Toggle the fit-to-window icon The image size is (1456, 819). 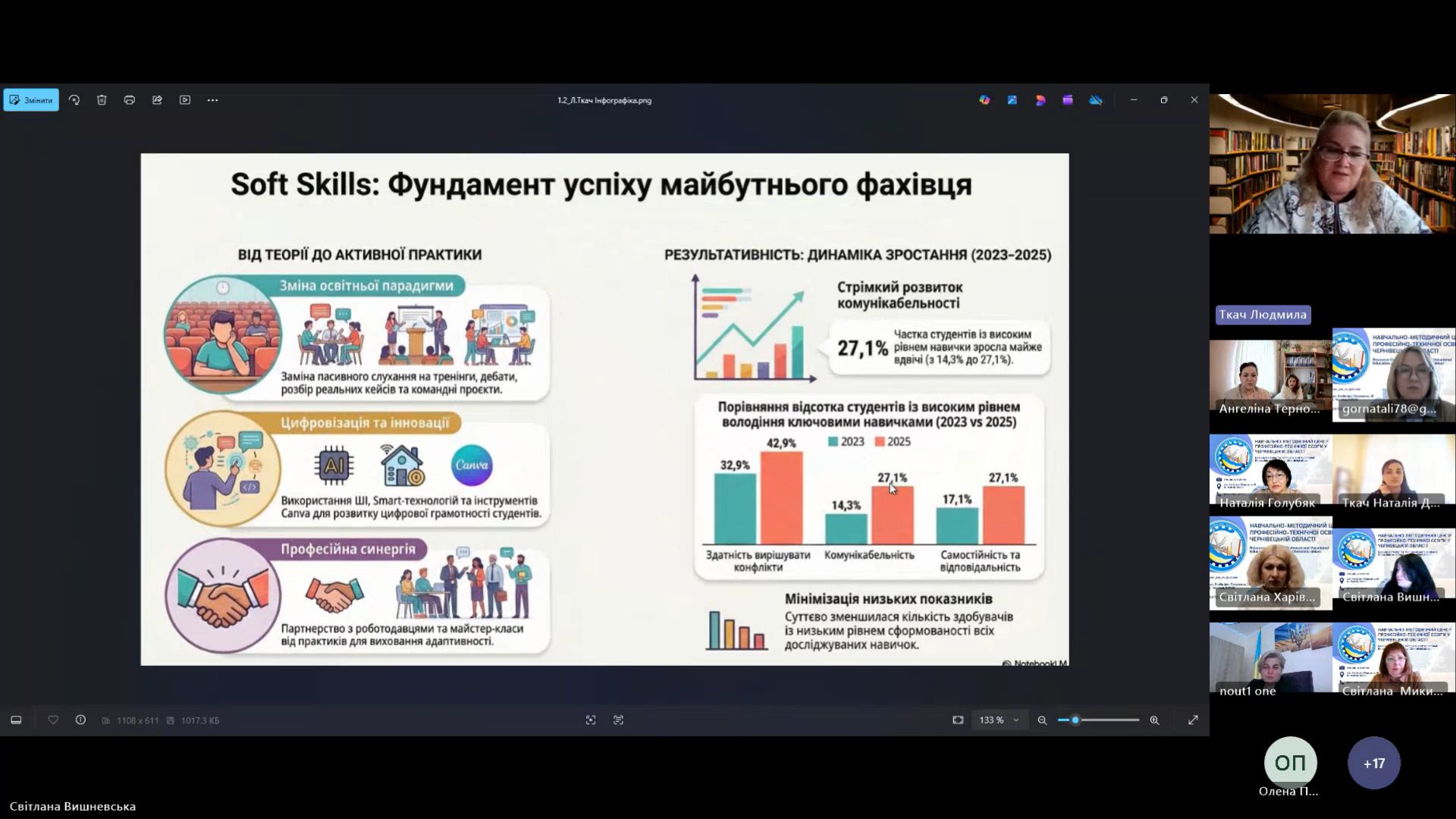click(x=958, y=720)
